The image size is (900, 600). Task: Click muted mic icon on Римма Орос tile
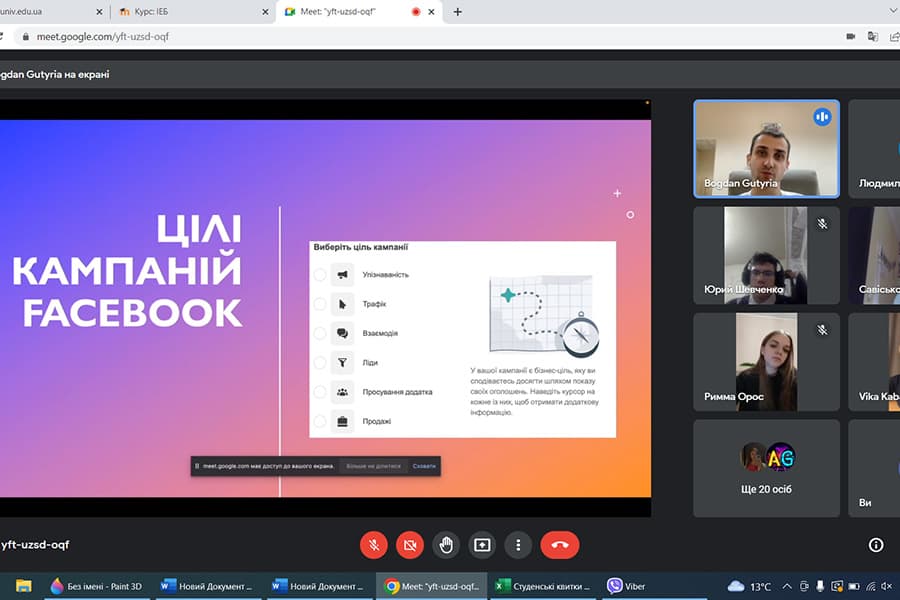pos(823,330)
